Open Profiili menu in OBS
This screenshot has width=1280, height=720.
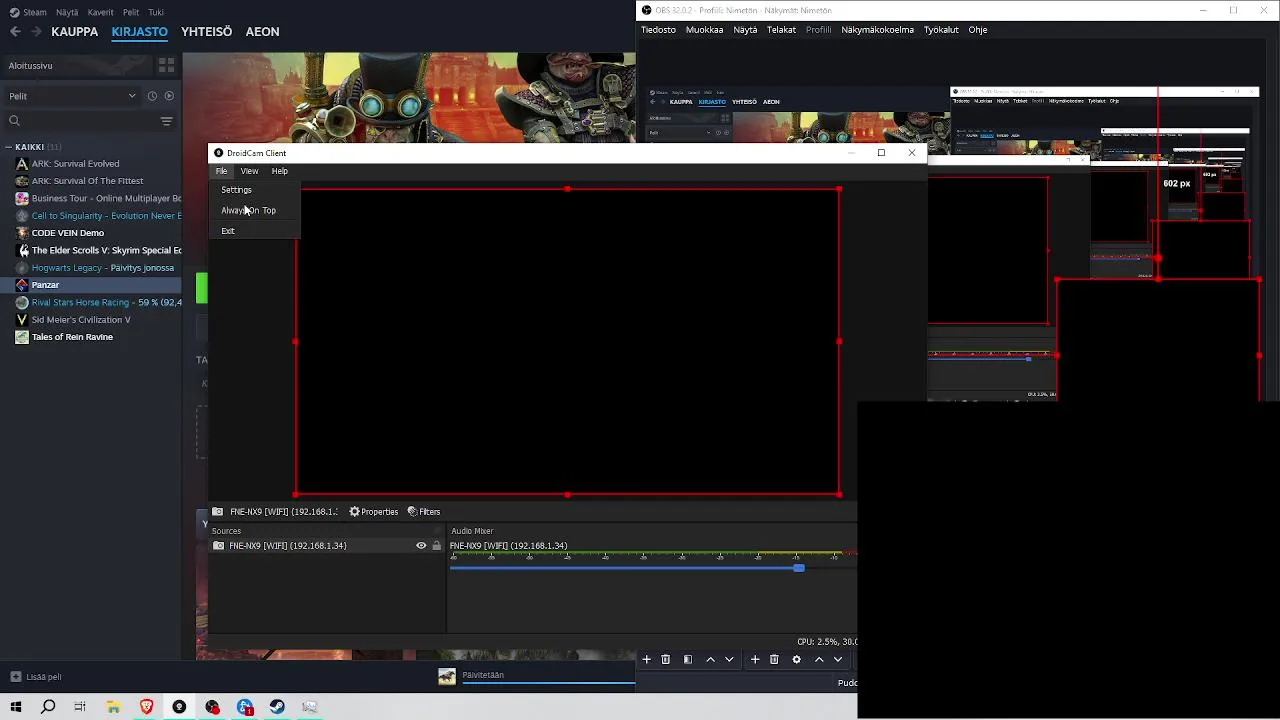818,30
